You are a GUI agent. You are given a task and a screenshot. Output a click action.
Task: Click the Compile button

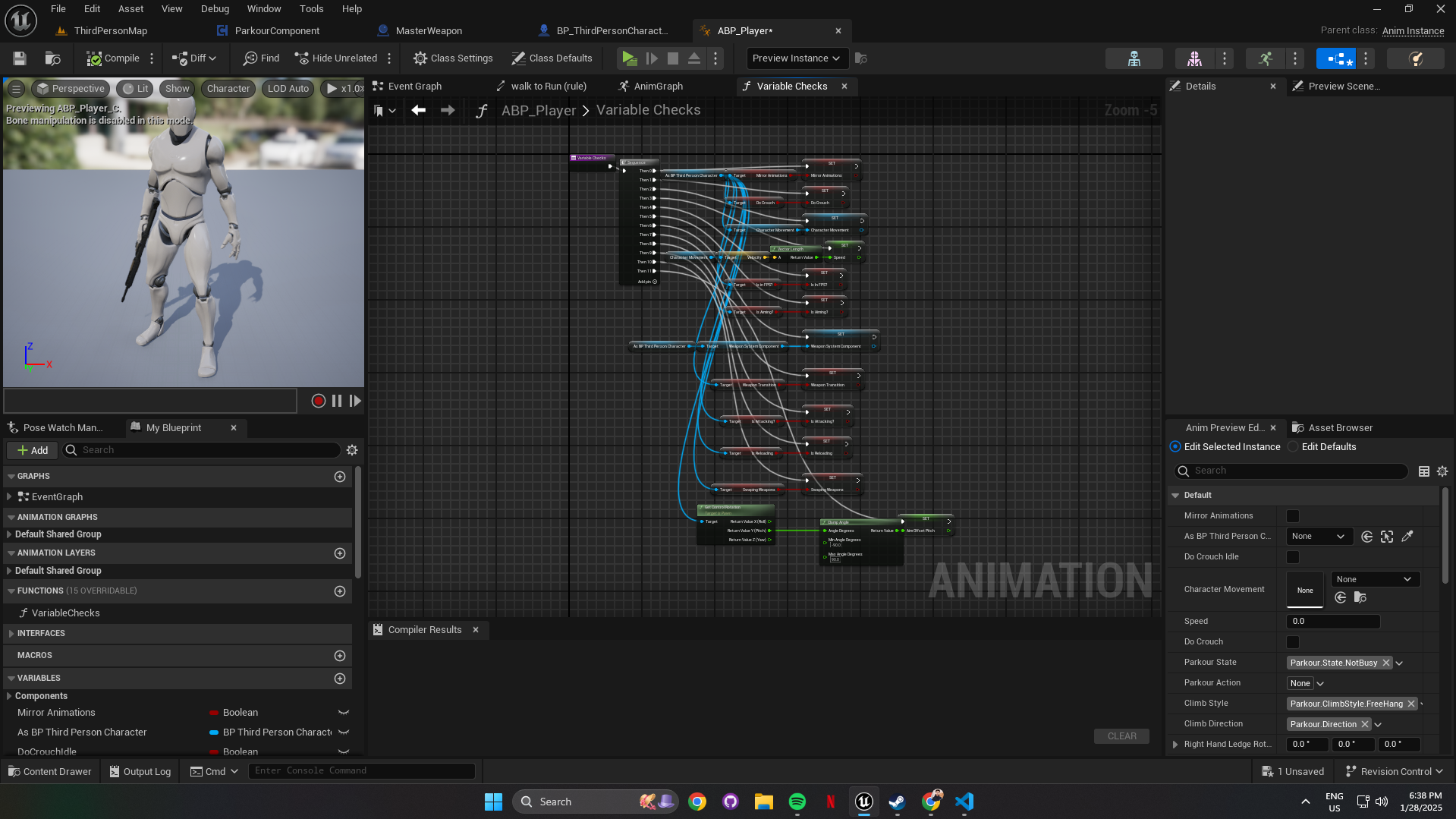pyautogui.click(x=113, y=58)
